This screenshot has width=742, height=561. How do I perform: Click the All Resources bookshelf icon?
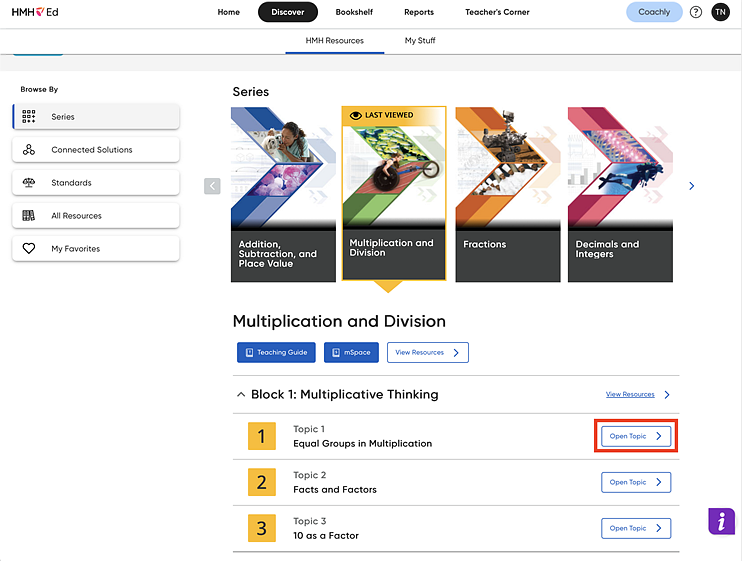[29, 216]
